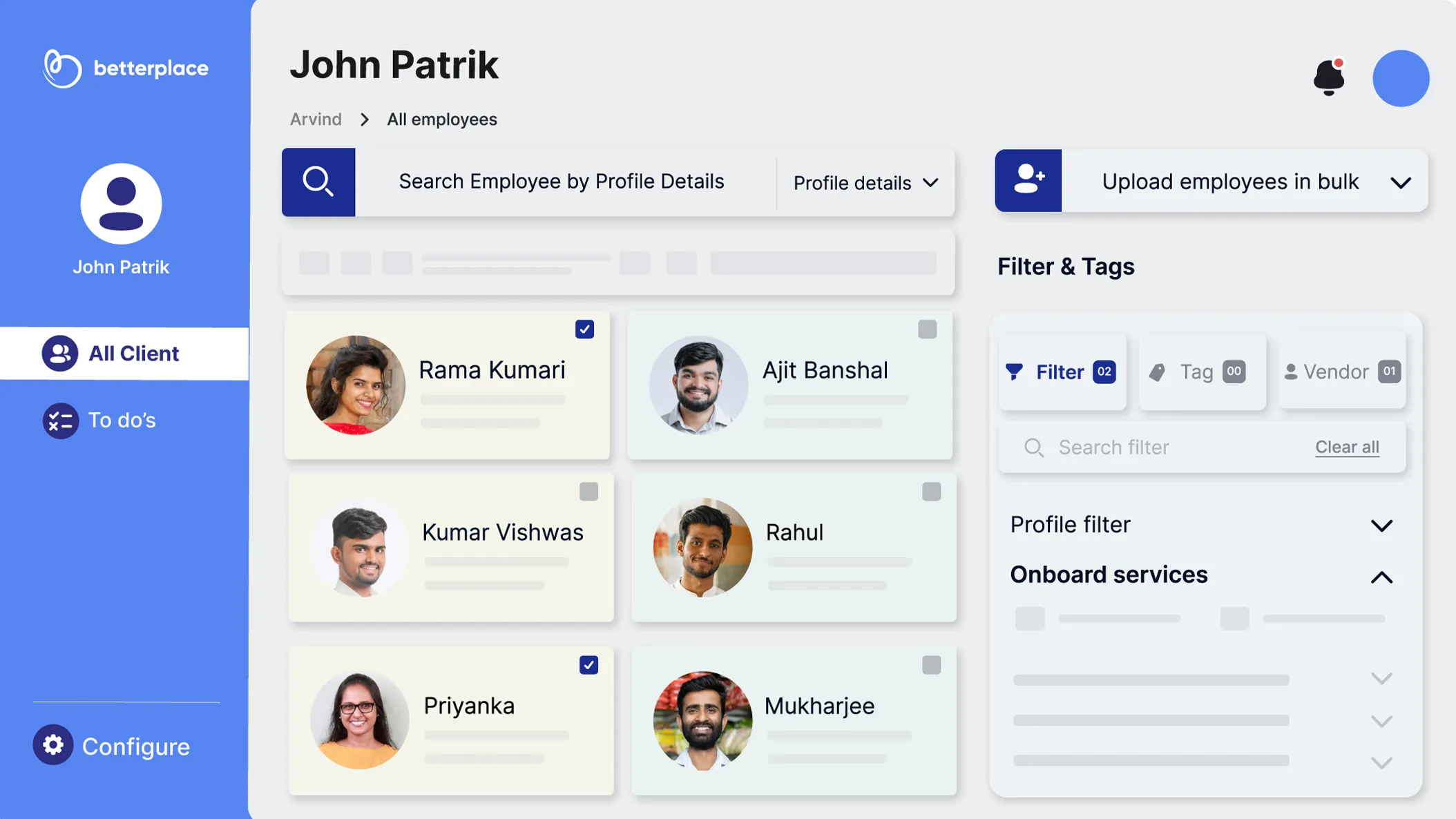1456x819 pixels.
Task: Click the notification bell icon
Action: click(x=1328, y=77)
